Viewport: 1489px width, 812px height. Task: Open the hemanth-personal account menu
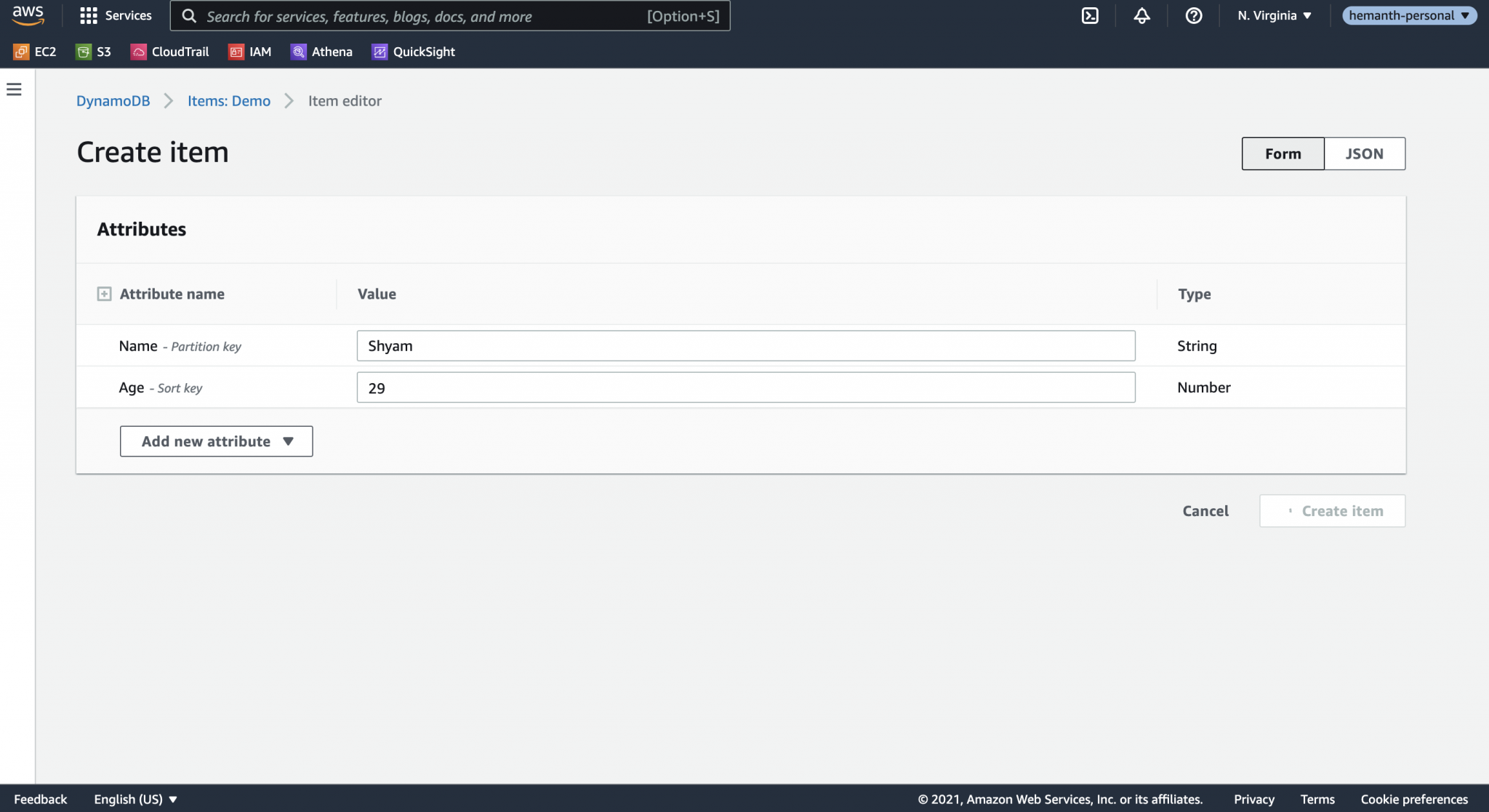[x=1408, y=15]
